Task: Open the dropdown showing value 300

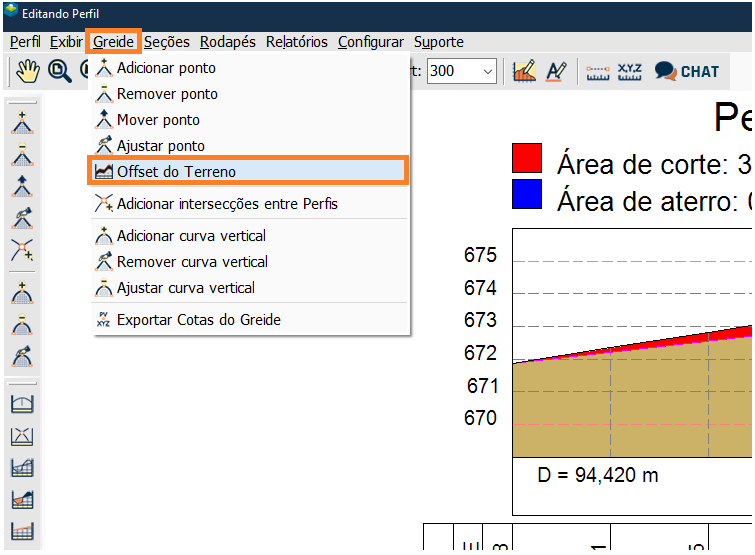Action: [461, 71]
